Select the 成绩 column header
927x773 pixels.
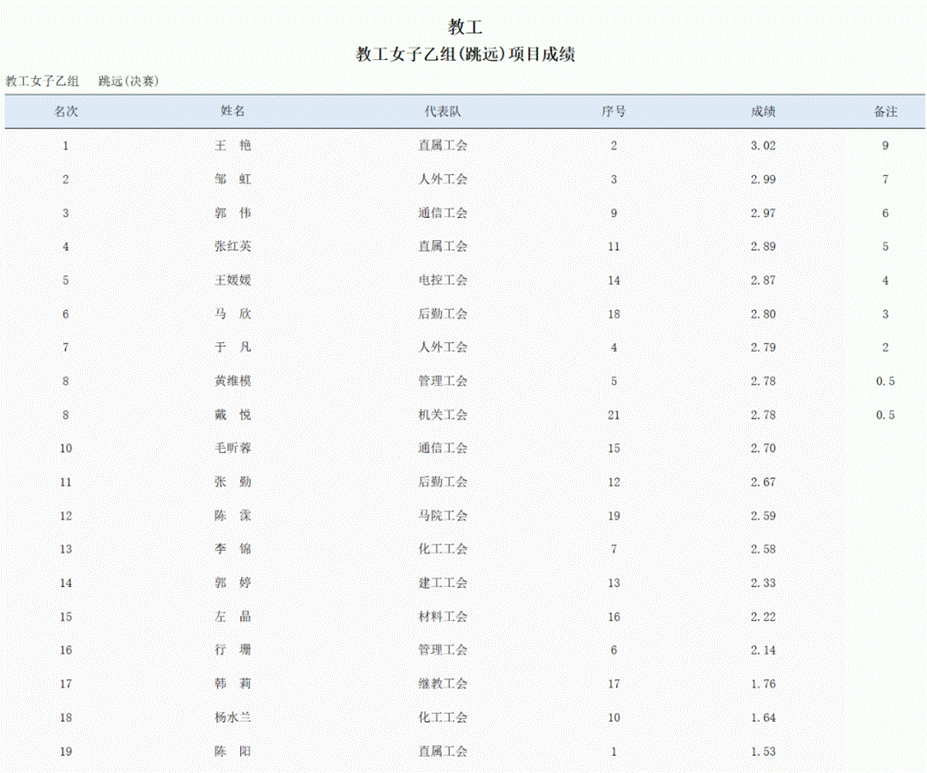click(763, 112)
